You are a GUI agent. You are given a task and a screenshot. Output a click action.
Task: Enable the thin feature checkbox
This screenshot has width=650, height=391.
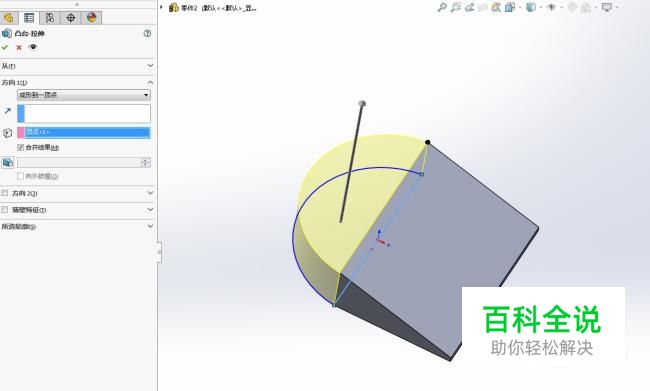[x=5, y=210]
